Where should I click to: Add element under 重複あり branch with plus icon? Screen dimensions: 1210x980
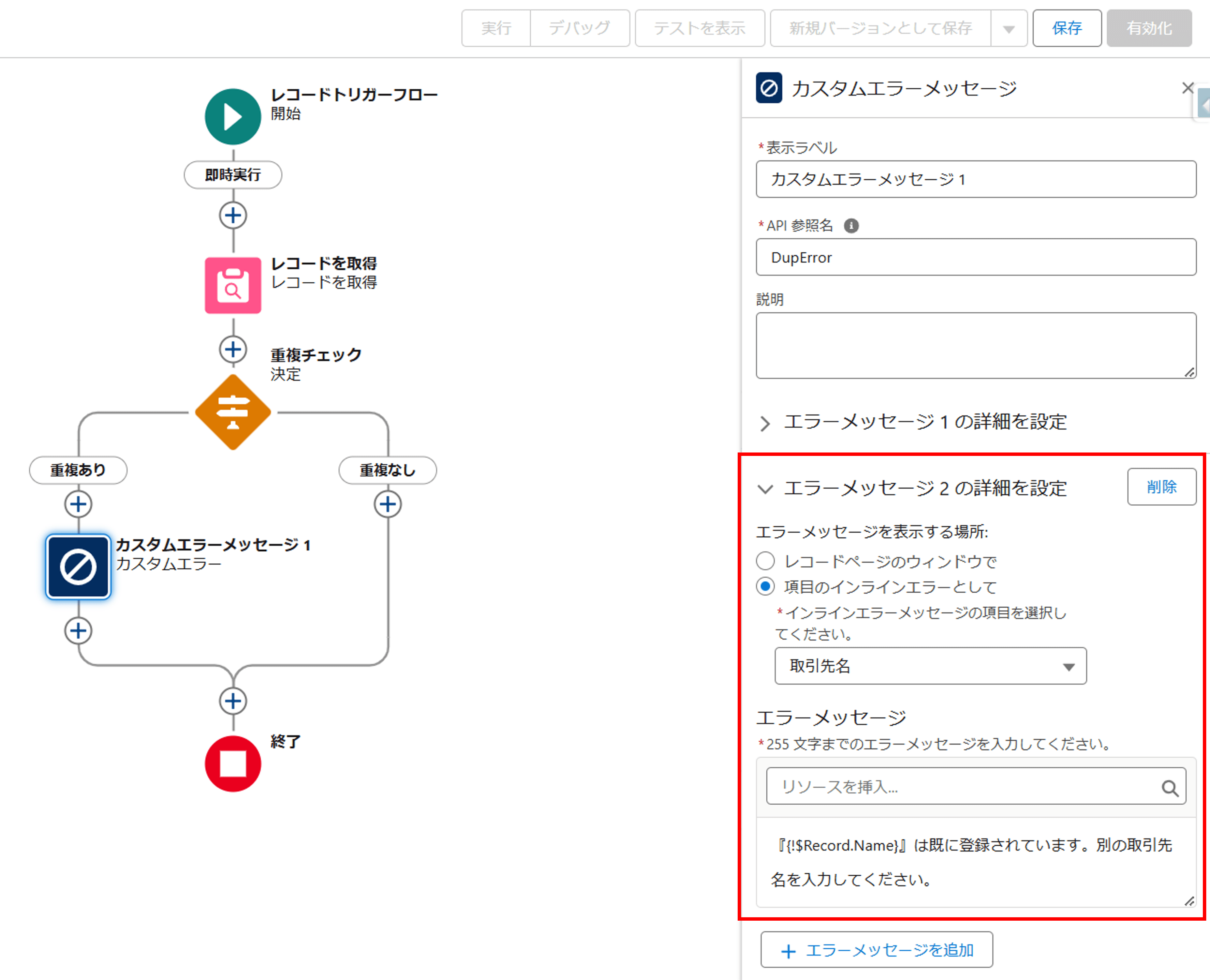78,504
